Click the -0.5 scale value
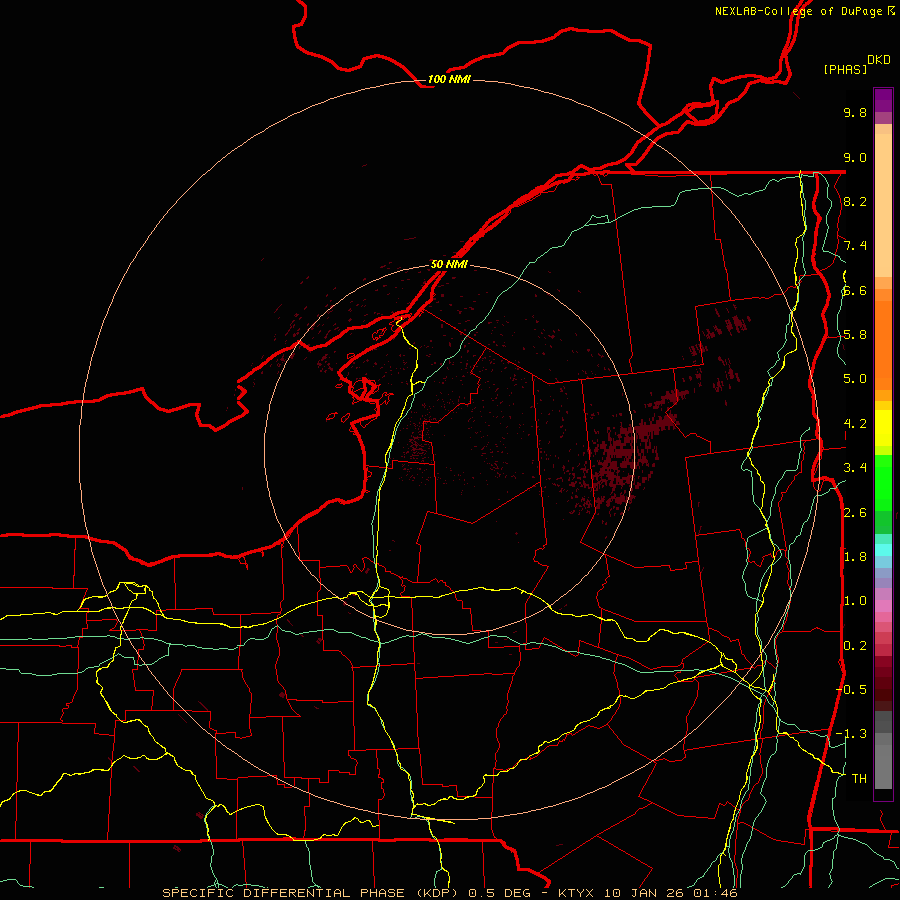The height and width of the screenshot is (900, 900). coord(852,690)
